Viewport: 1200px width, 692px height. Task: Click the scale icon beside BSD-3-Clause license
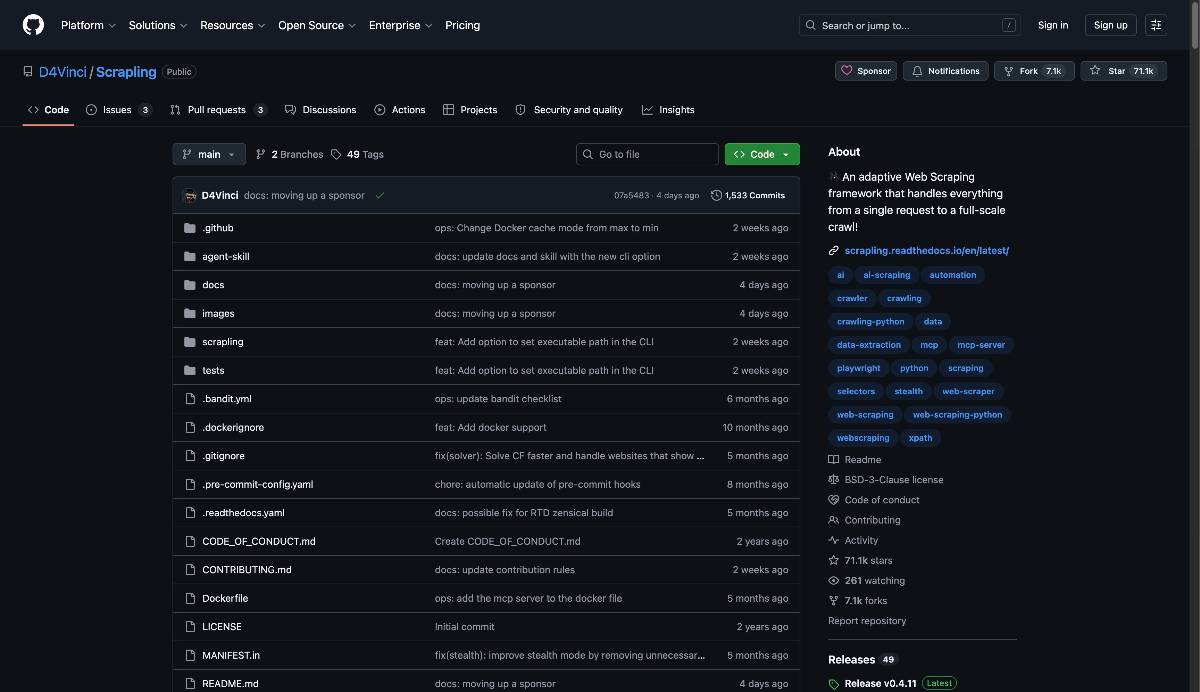pos(834,480)
